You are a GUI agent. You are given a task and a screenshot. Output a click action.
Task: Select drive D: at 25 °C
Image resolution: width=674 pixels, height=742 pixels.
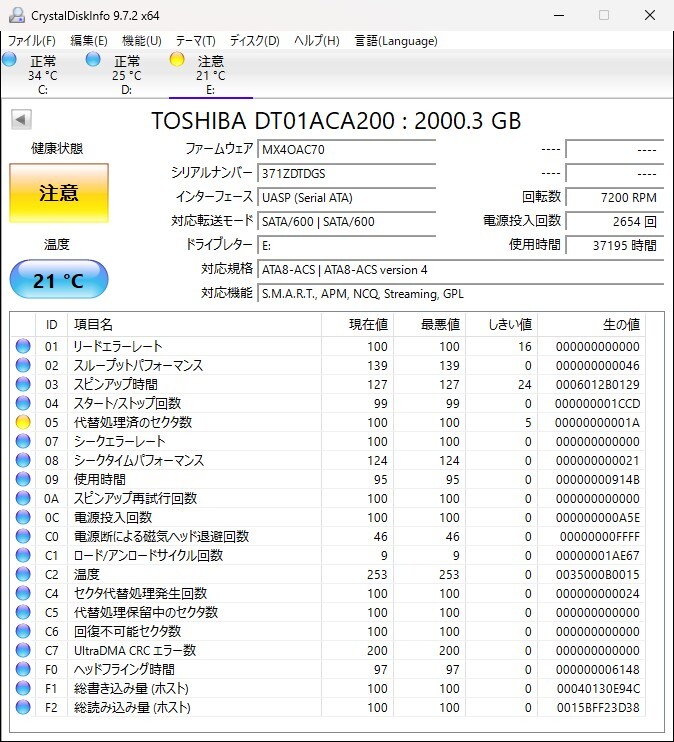click(126, 75)
